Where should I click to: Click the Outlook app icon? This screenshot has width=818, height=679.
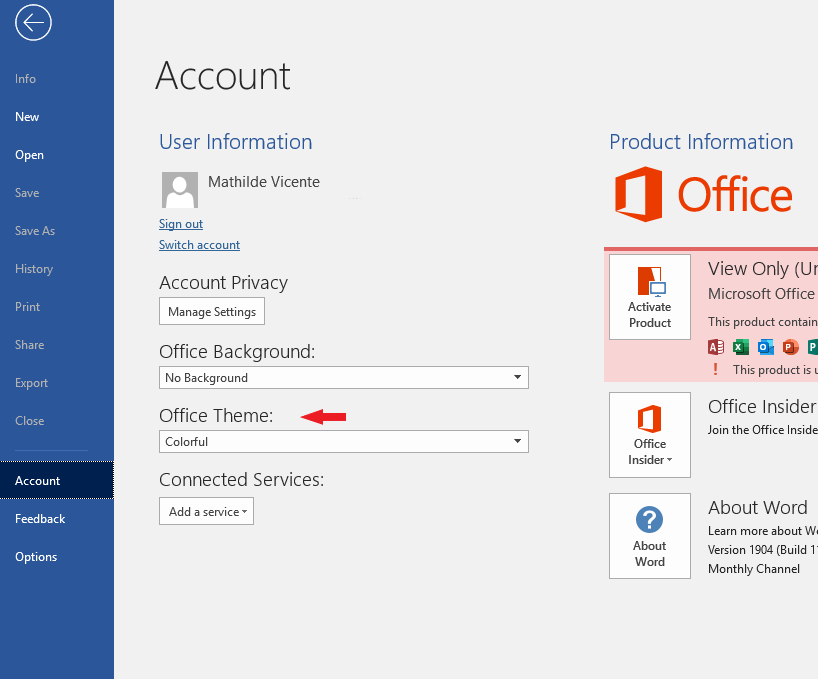tap(766, 347)
